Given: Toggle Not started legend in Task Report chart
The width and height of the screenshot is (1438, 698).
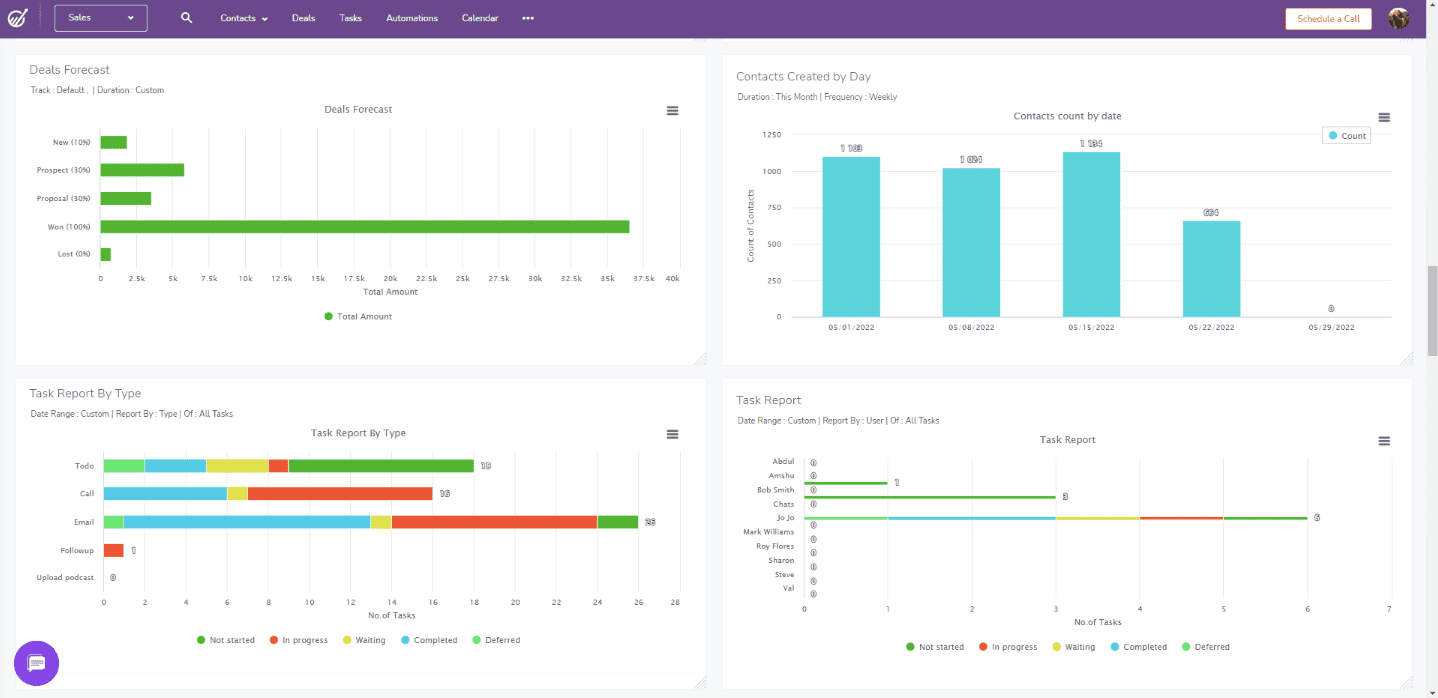Looking at the screenshot, I should pyautogui.click(x=935, y=647).
